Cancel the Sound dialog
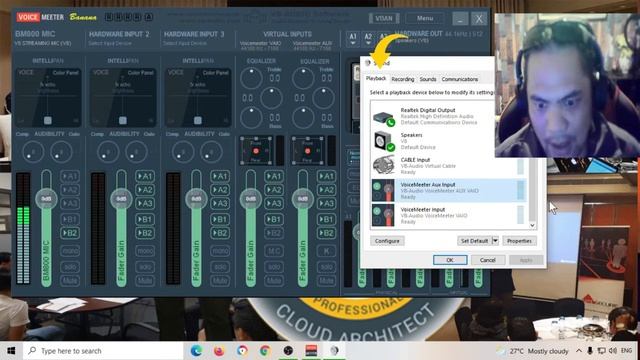The height and width of the screenshot is (360, 640). pos(487,260)
